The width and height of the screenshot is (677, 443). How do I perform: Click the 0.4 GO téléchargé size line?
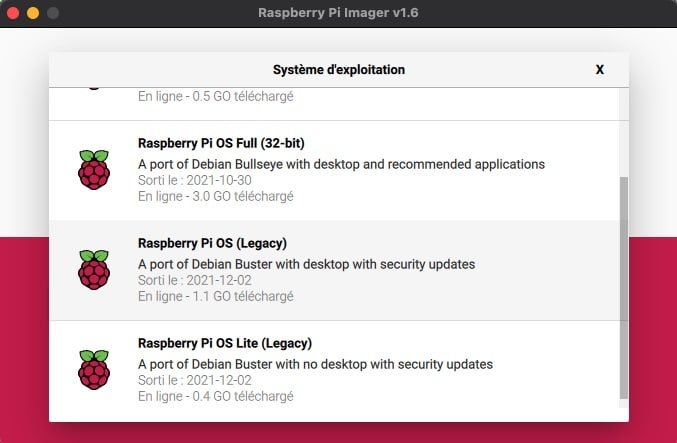[215, 396]
